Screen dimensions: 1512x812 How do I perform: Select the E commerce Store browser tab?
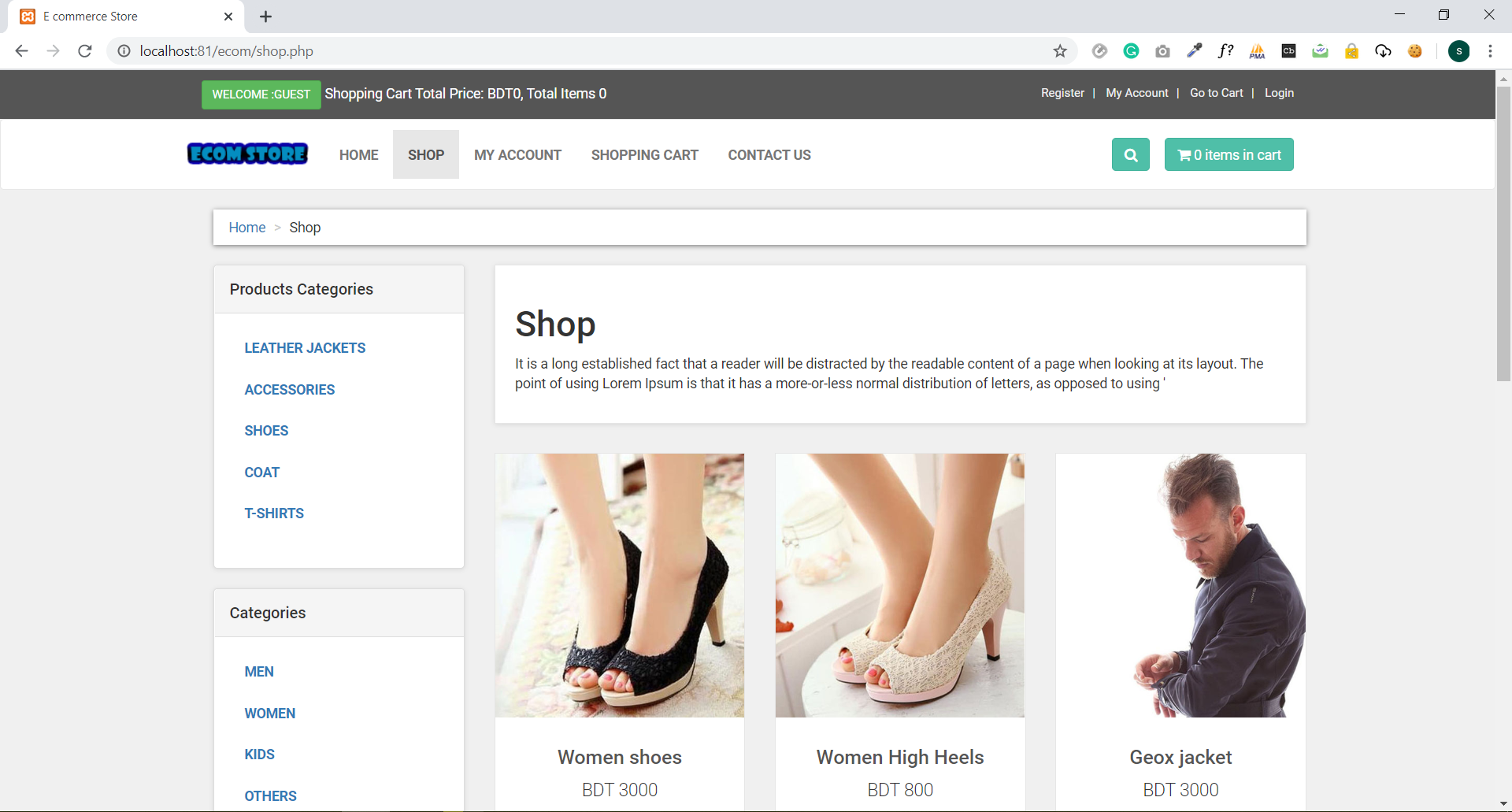pos(126,17)
